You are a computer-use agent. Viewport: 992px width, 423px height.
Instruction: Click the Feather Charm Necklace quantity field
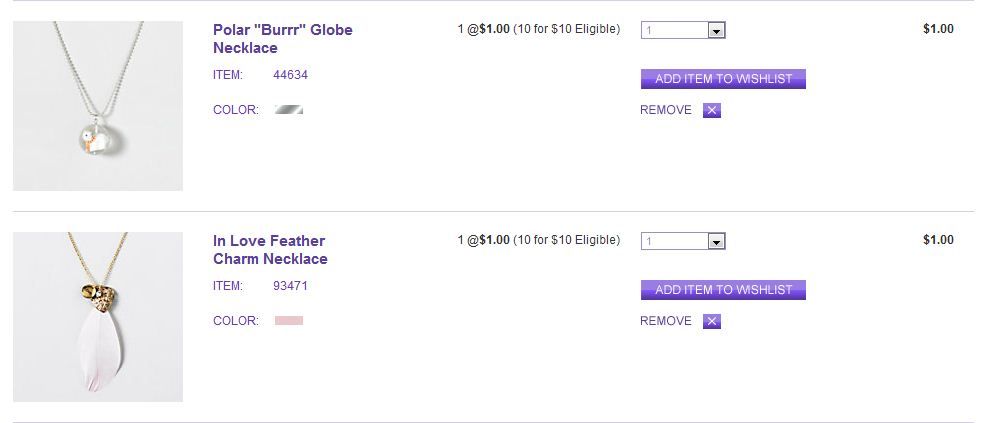pos(674,242)
